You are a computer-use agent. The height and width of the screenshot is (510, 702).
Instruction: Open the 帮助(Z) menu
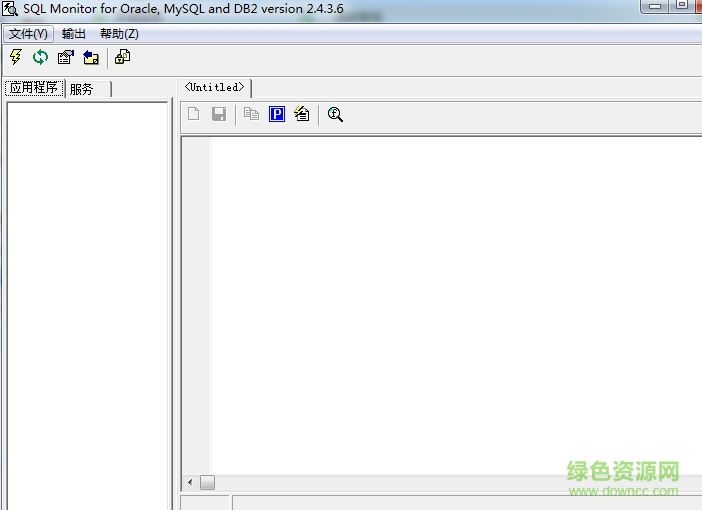[x=119, y=34]
